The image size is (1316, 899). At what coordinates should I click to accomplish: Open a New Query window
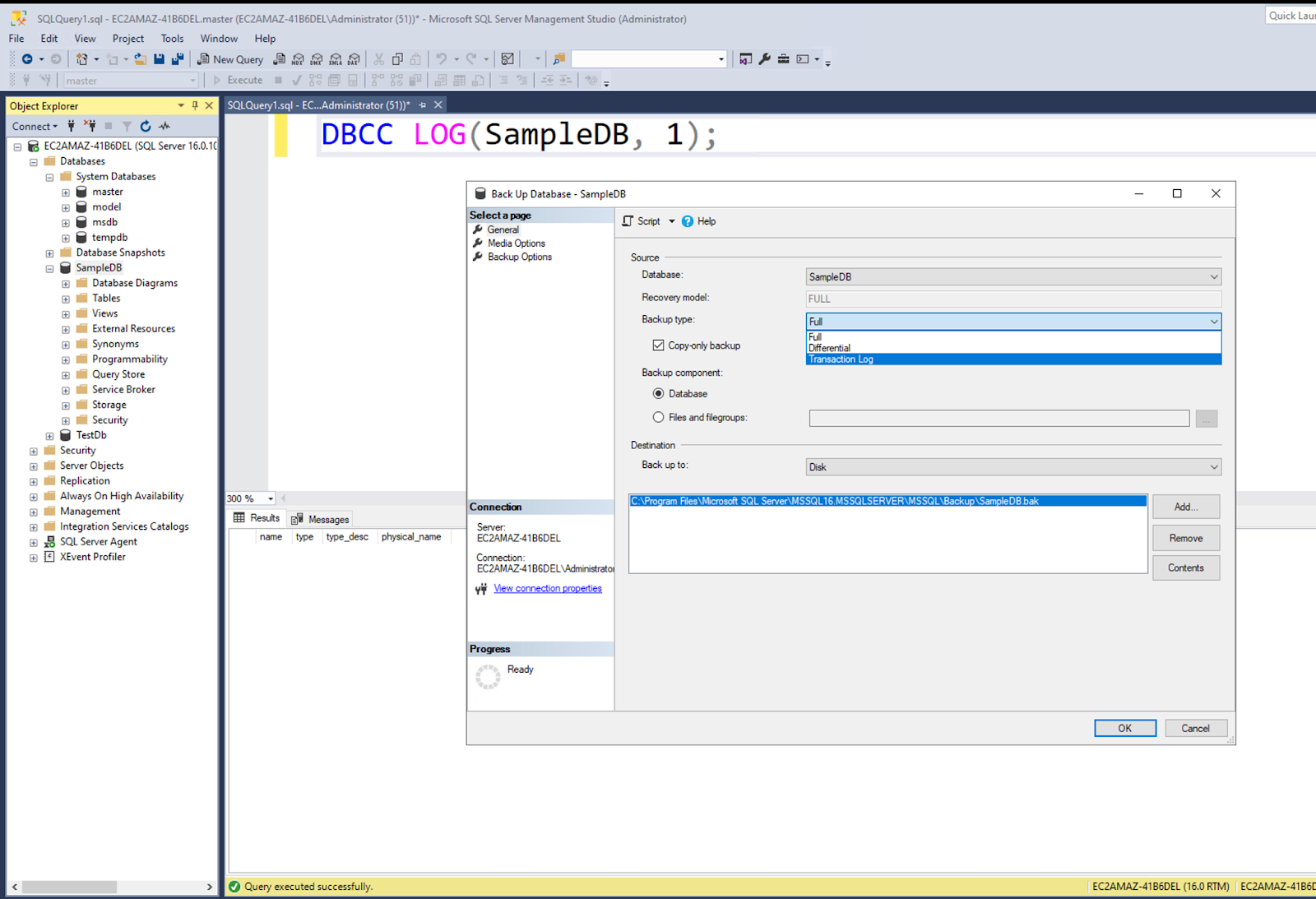point(229,58)
